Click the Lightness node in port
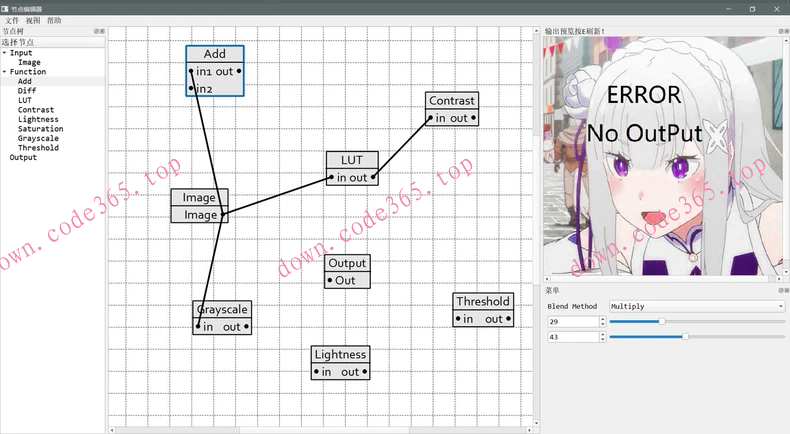Viewport: 790px width, 434px height. (x=316, y=371)
